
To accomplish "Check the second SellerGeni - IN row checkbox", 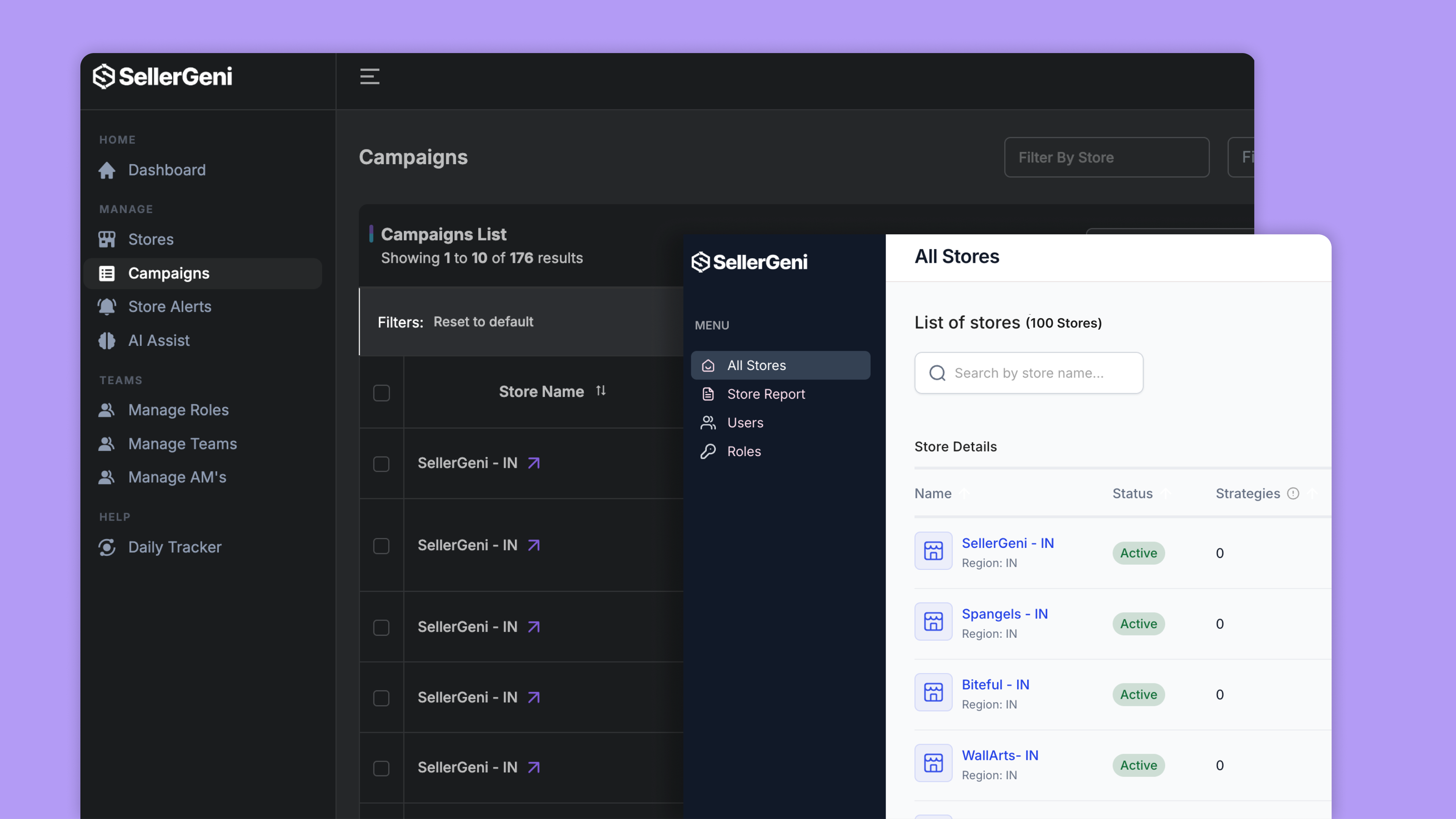I will click(x=381, y=546).
